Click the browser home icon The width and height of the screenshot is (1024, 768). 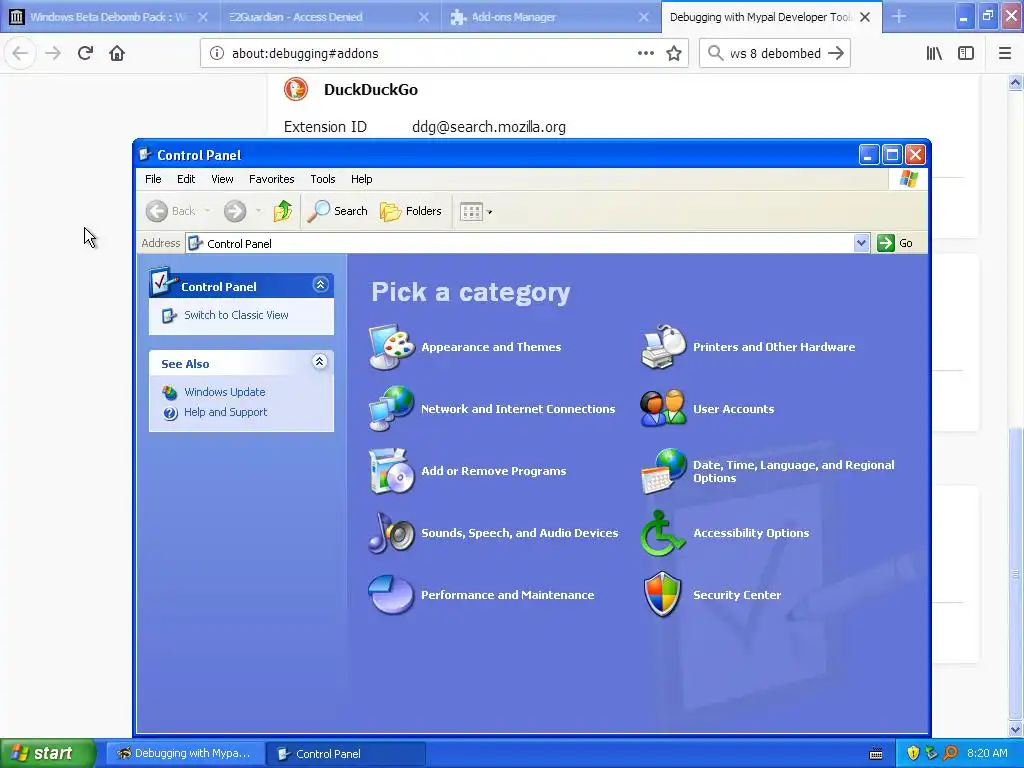click(117, 53)
